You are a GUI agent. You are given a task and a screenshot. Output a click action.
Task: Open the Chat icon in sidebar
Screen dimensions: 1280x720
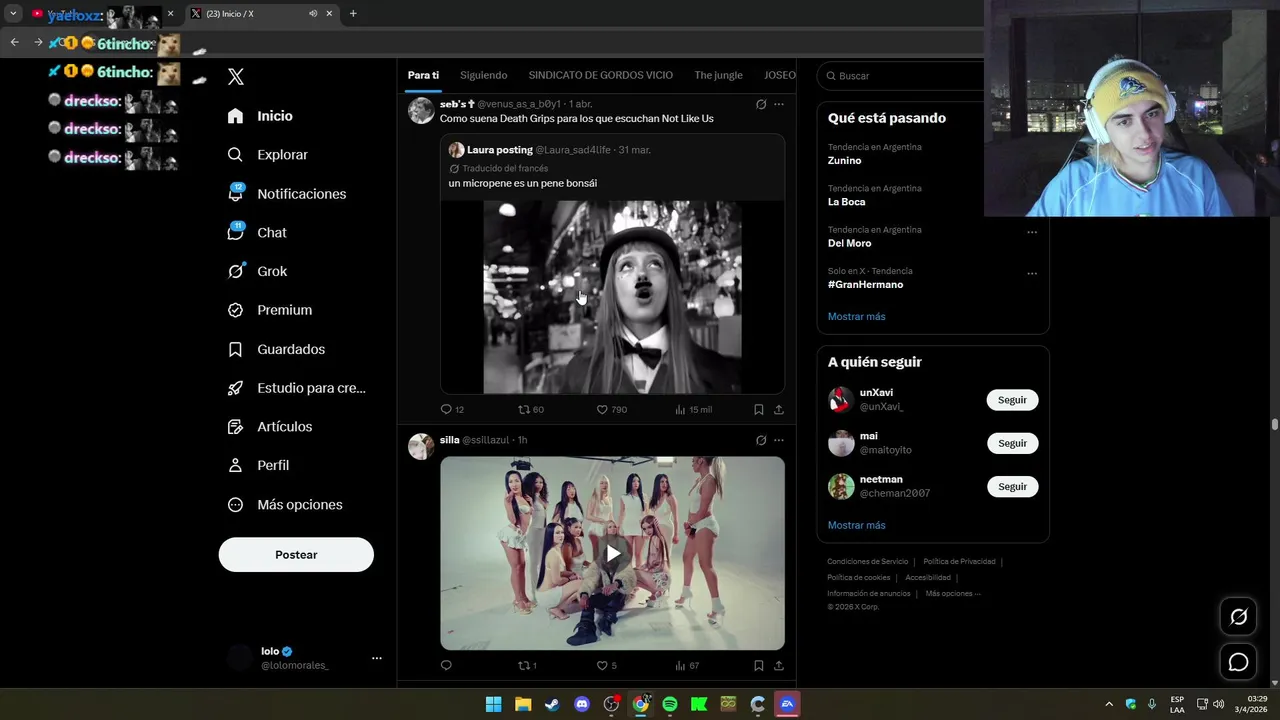235,232
